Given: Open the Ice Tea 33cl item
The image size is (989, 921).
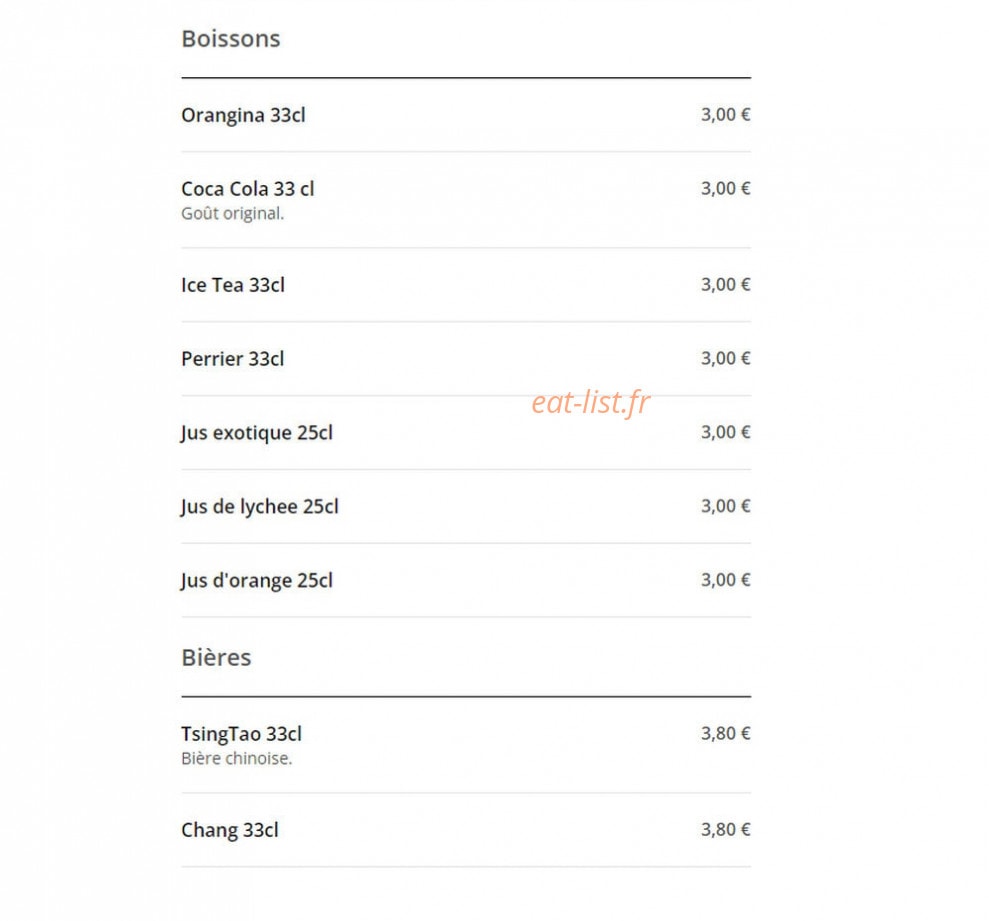Looking at the screenshot, I should click(x=465, y=285).
